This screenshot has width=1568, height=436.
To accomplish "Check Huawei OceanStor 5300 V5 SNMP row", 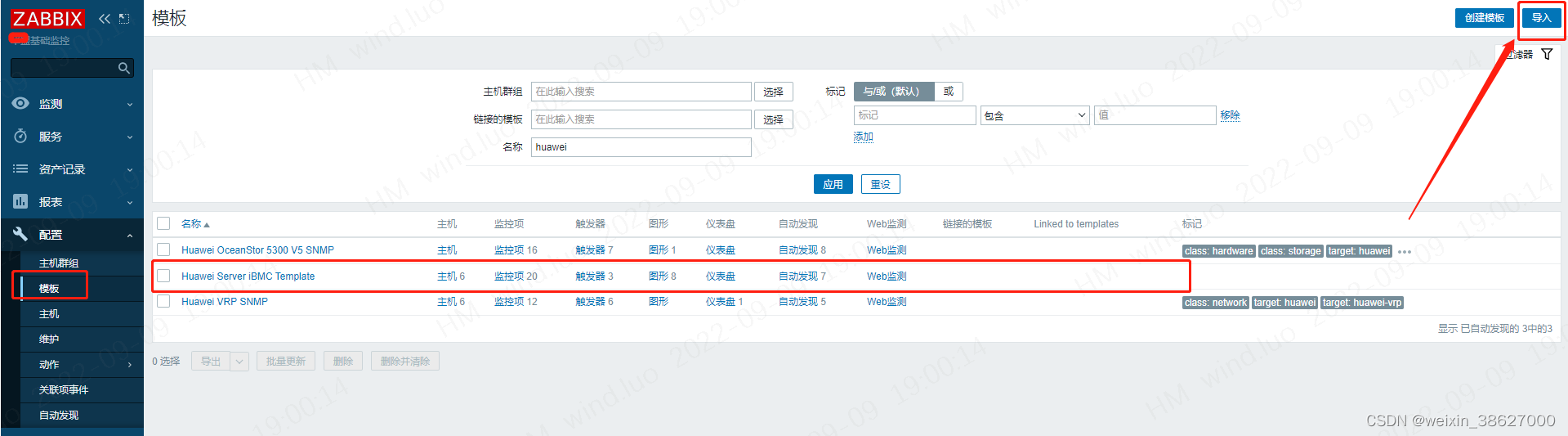I will tap(163, 249).
